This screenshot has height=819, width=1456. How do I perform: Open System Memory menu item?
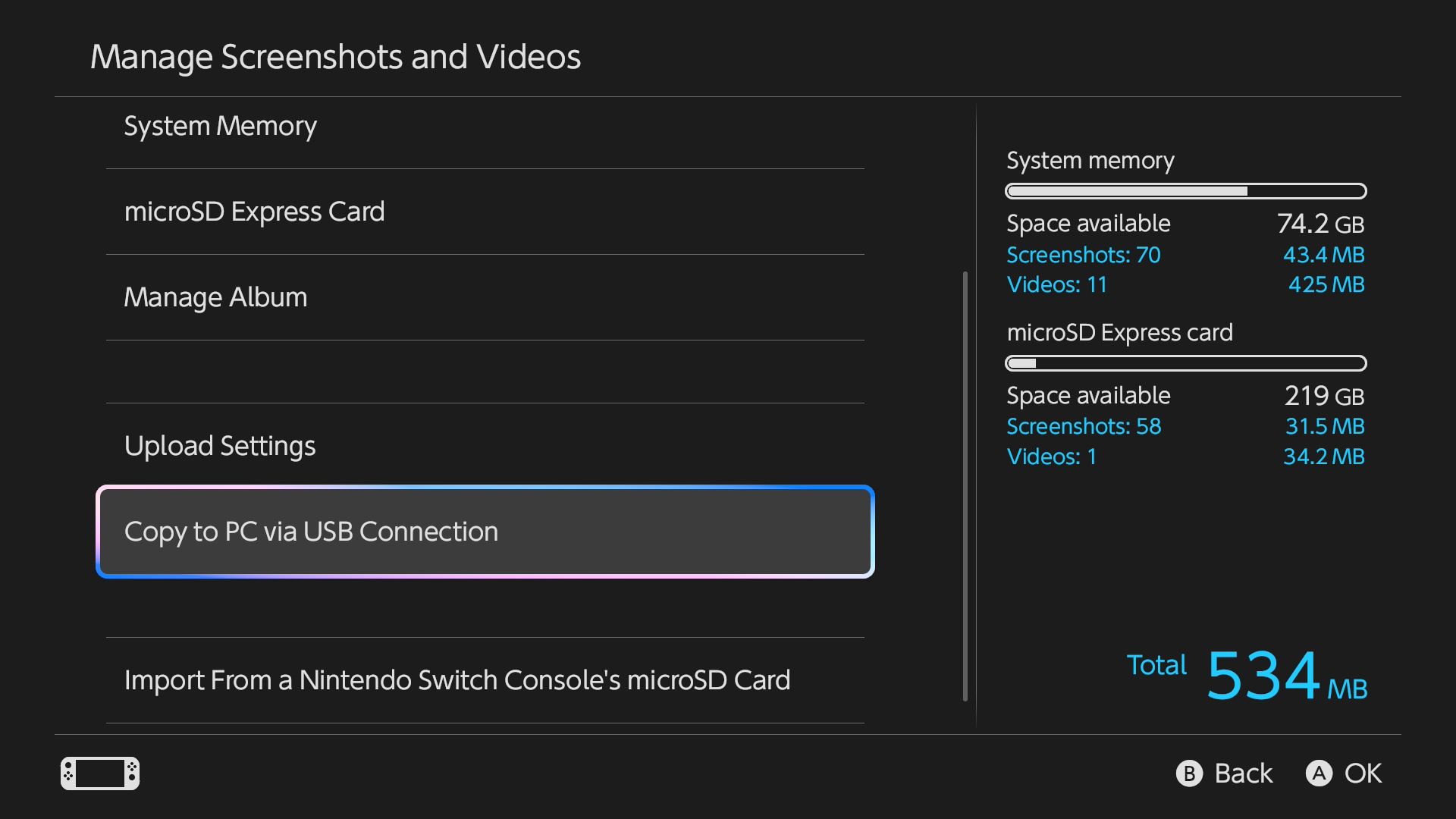[220, 127]
